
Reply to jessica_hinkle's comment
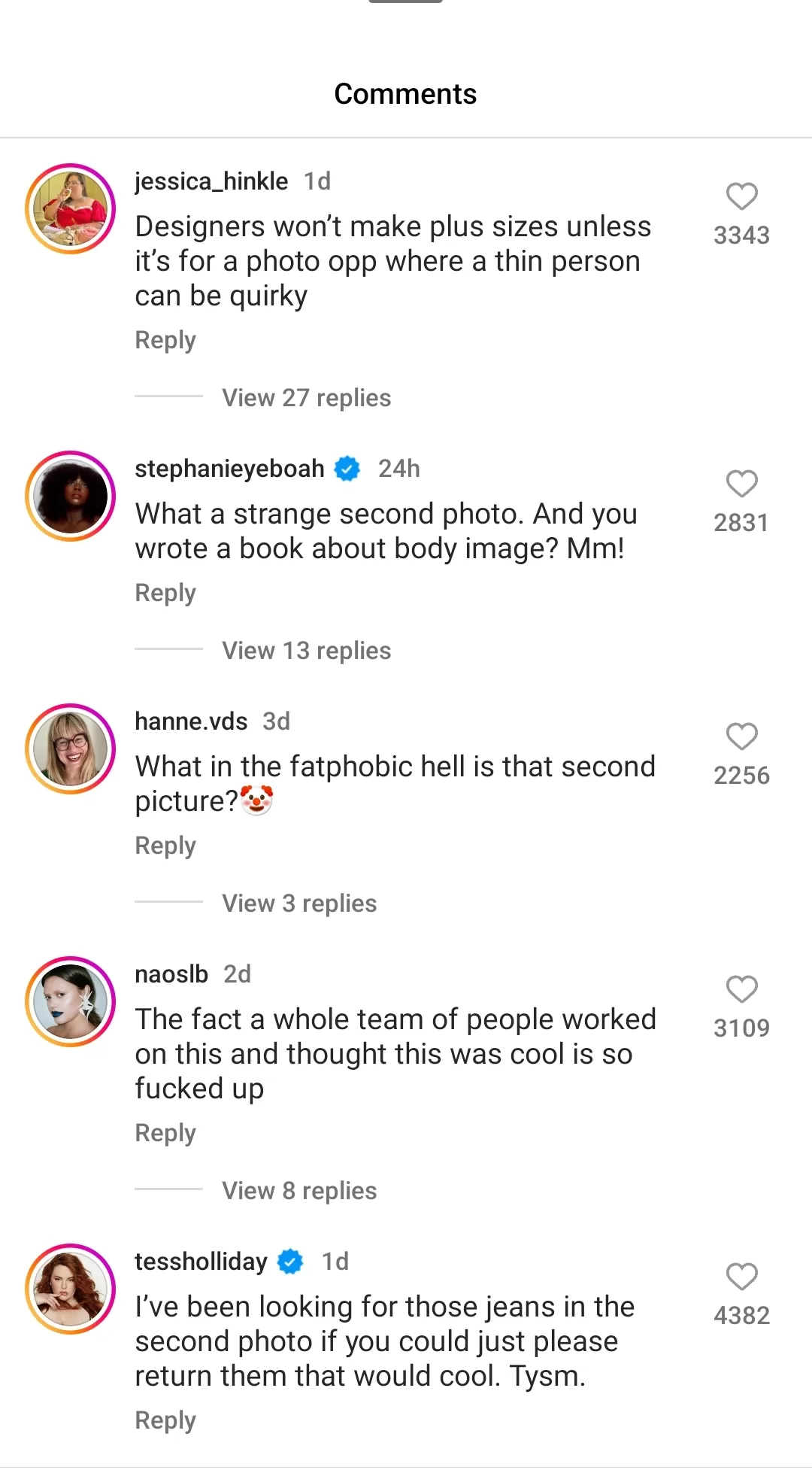click(x=165, y=340)
